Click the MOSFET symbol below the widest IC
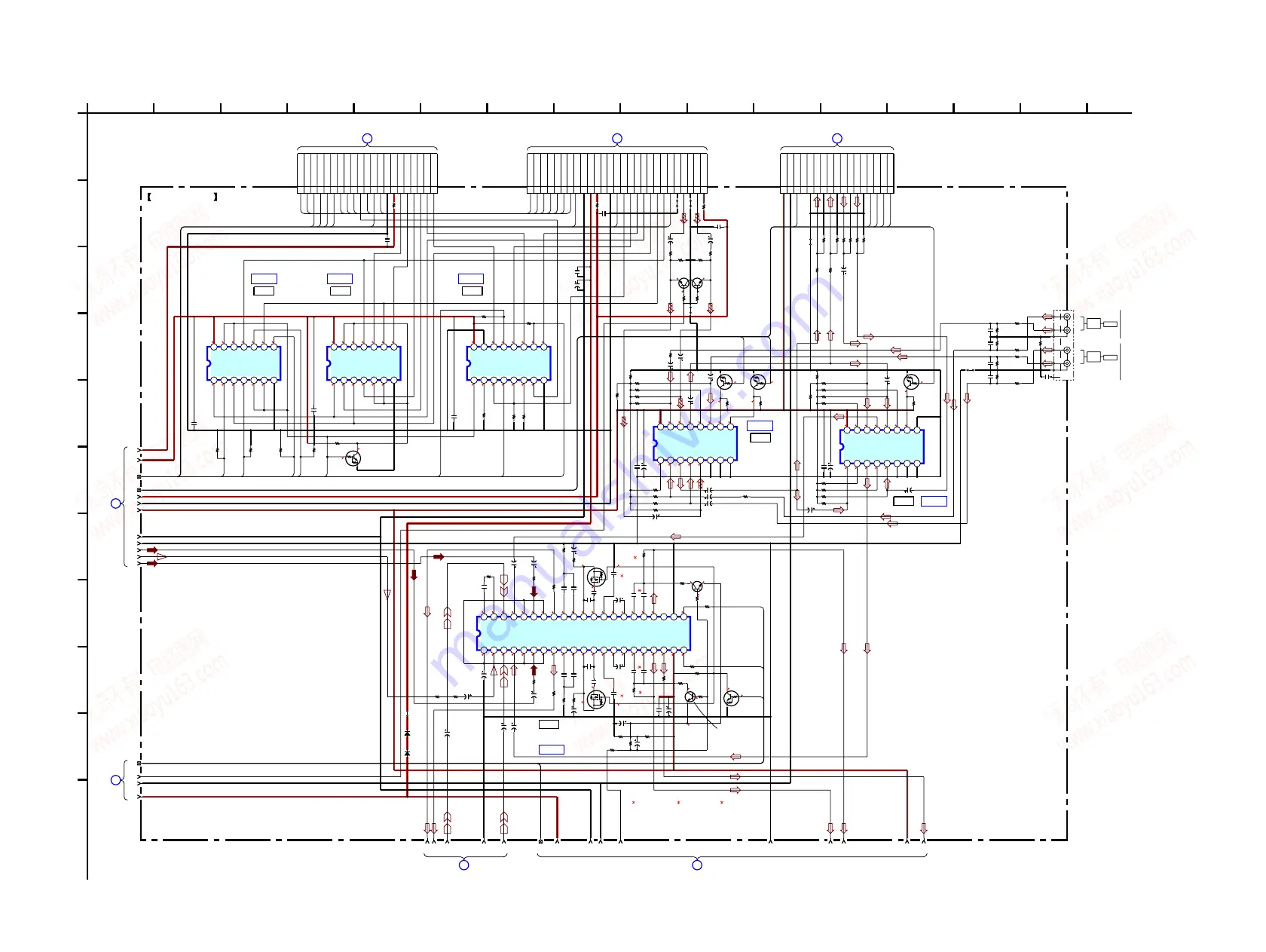Screen dimensions: 1266x952 click(596, 699)
